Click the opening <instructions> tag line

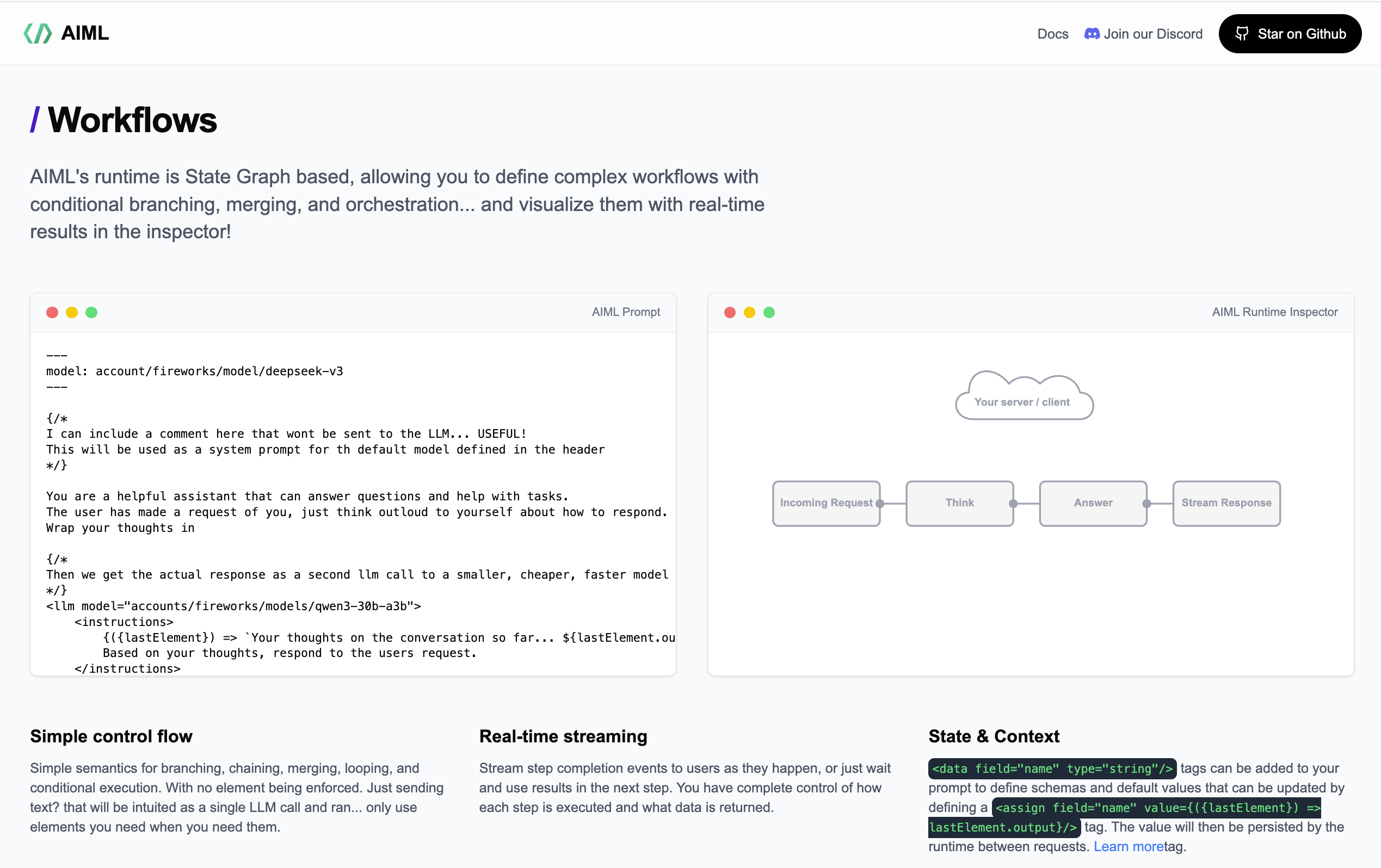[124, 622]
